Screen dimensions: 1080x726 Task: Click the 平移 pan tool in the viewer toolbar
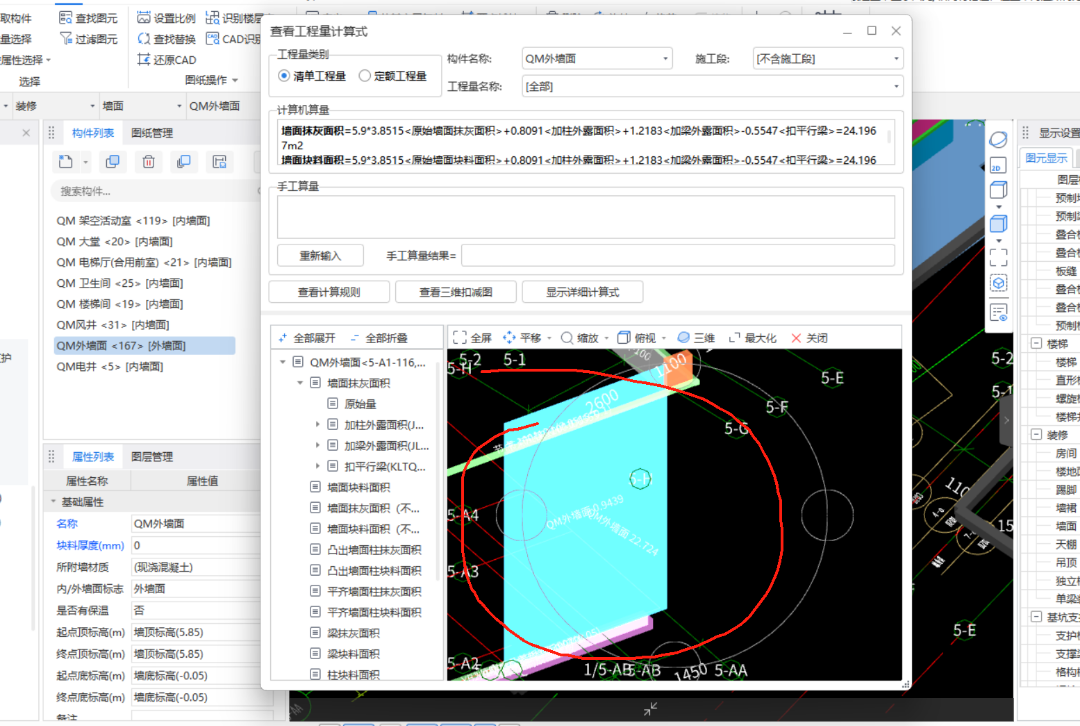[521, 338]
